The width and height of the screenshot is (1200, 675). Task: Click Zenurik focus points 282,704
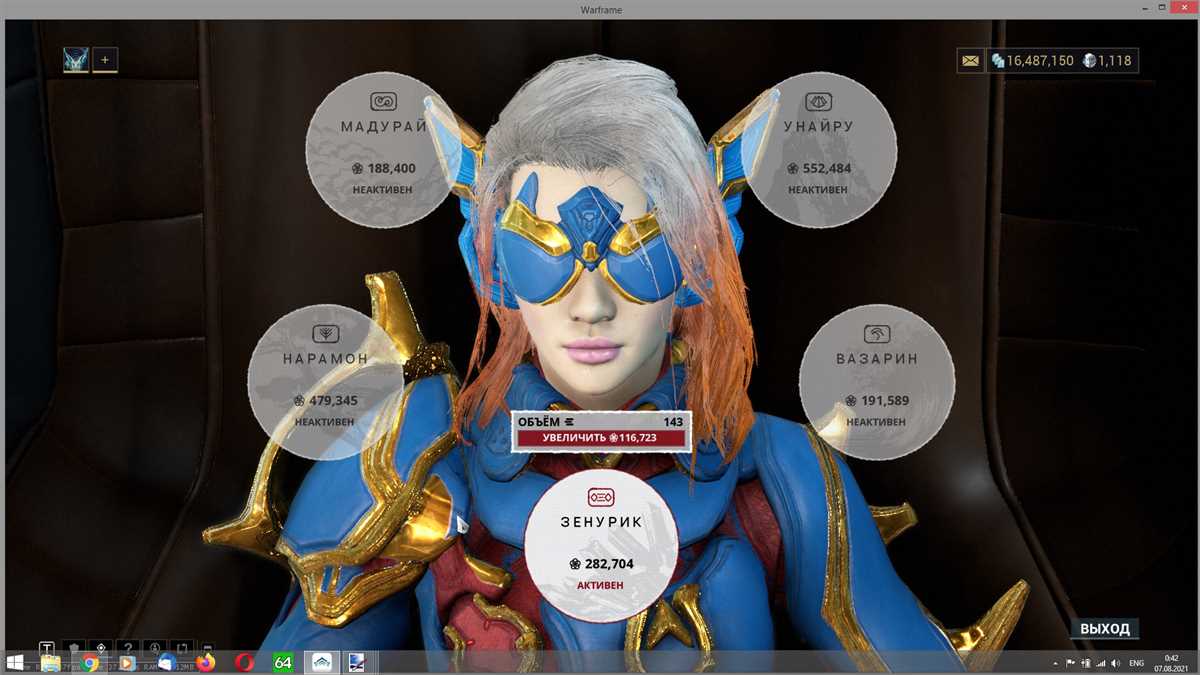point(601,564)
